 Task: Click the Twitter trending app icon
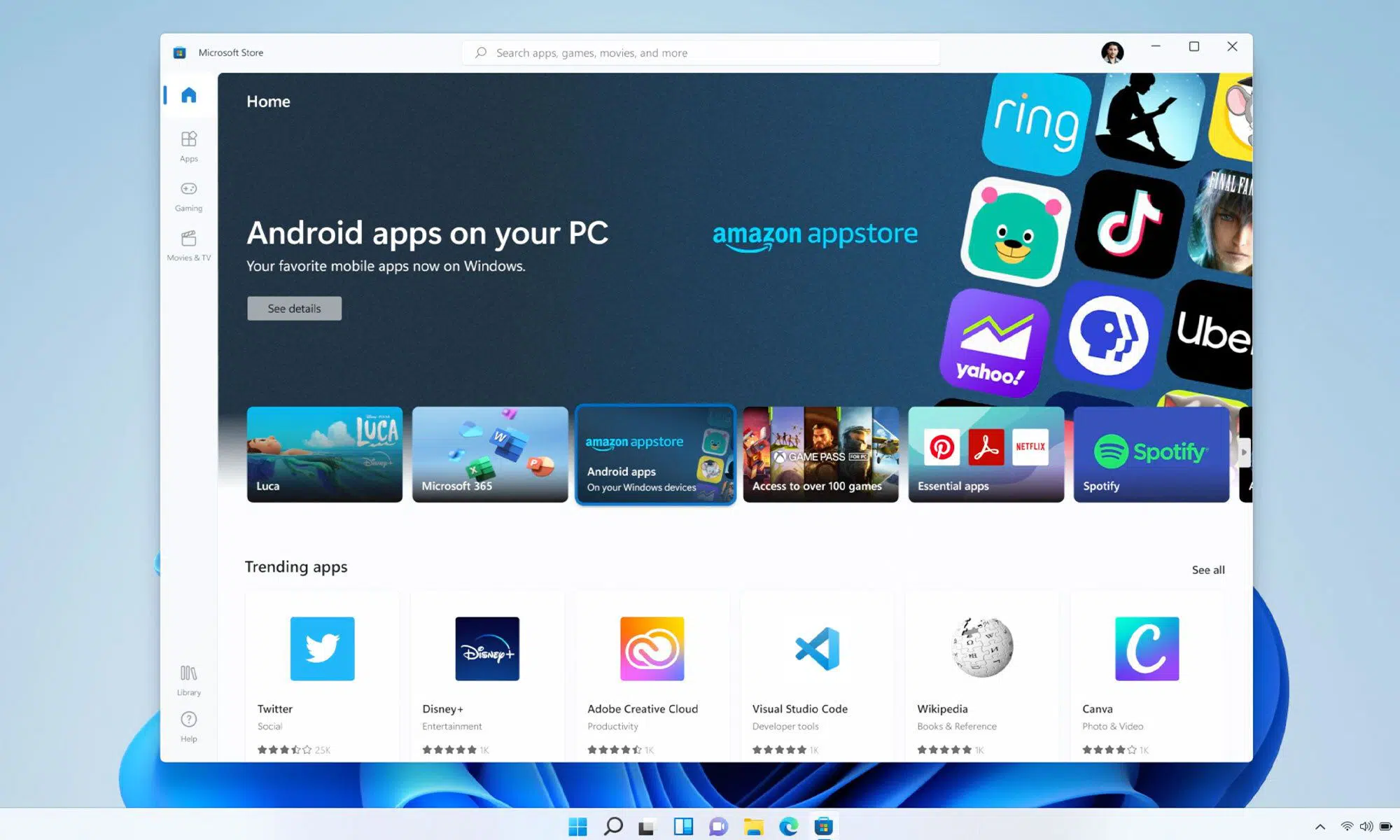tap(321, 648)
